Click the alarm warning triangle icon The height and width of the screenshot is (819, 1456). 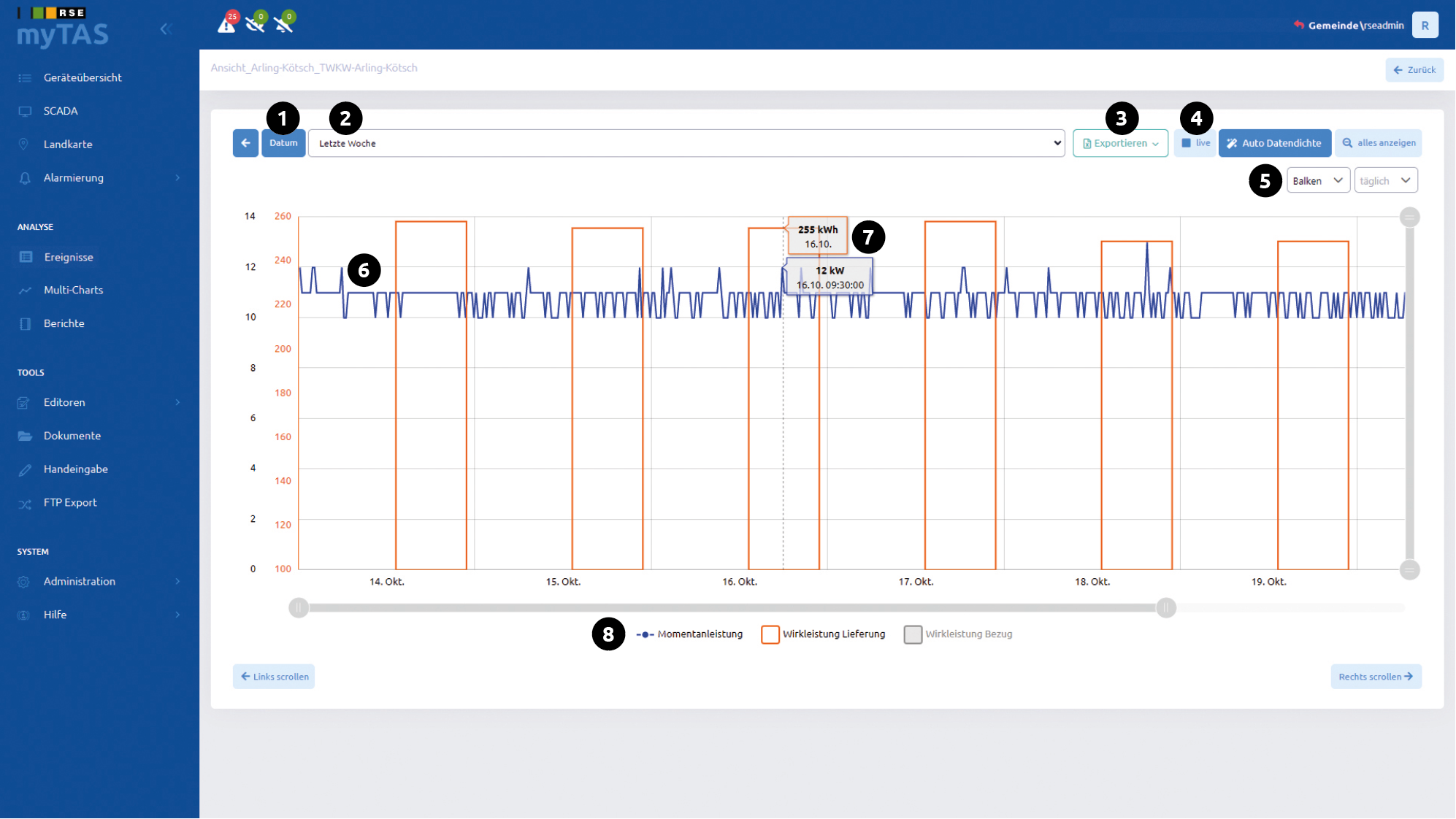(x=227, y=24)
